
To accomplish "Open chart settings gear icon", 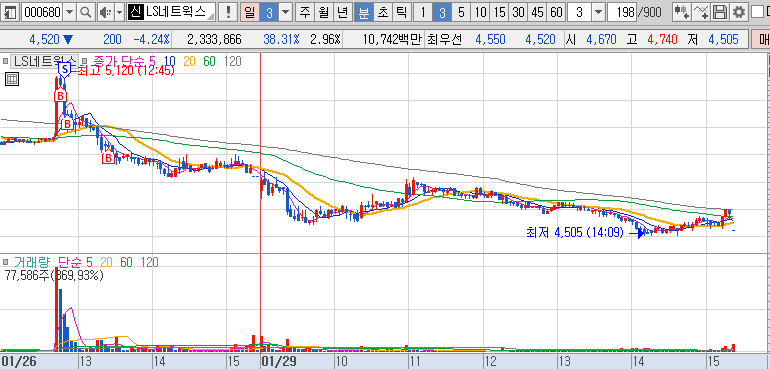I will 738,13.
